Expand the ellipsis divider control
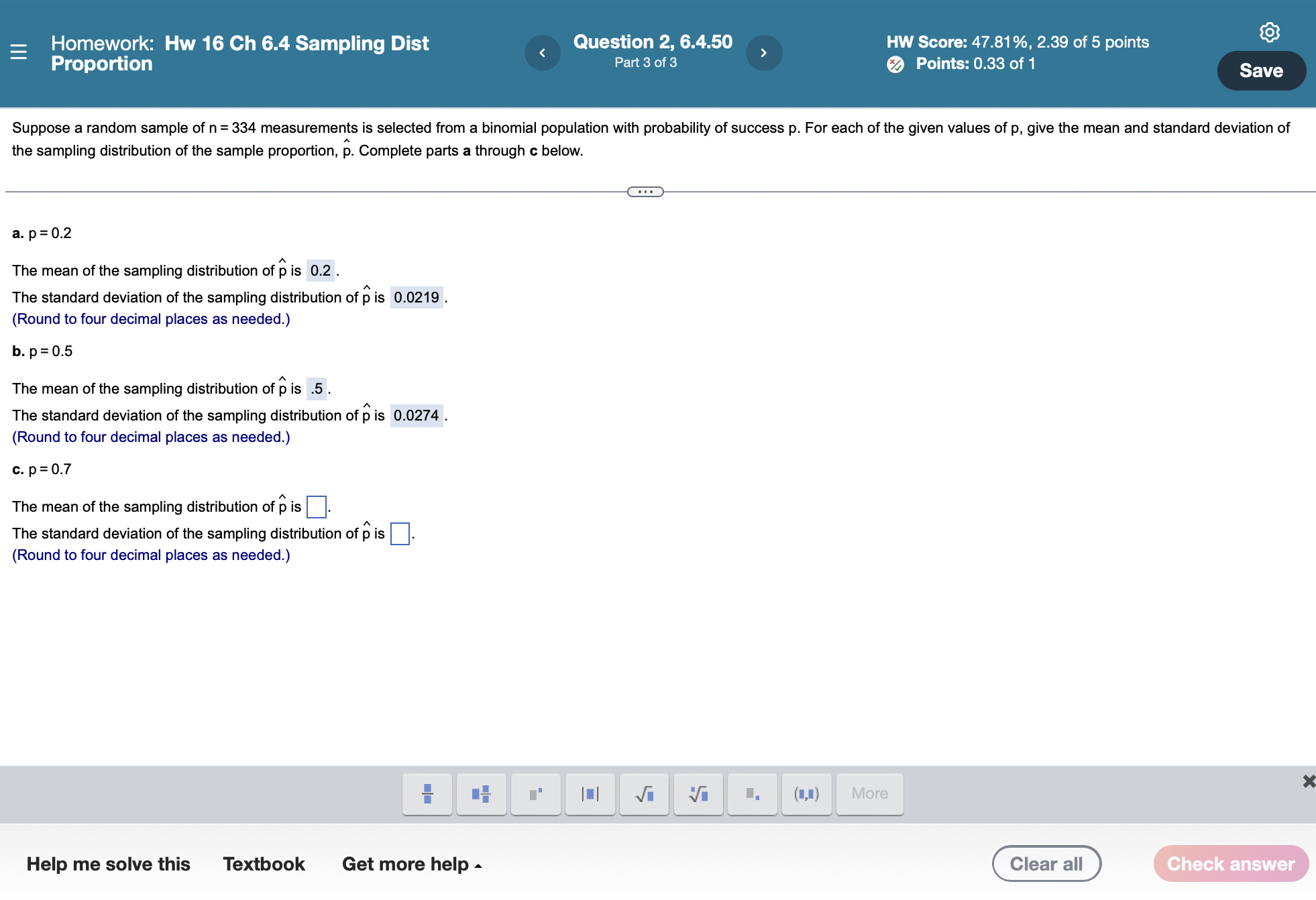Viewport: 1316px width, 900px height. point(645,192)
